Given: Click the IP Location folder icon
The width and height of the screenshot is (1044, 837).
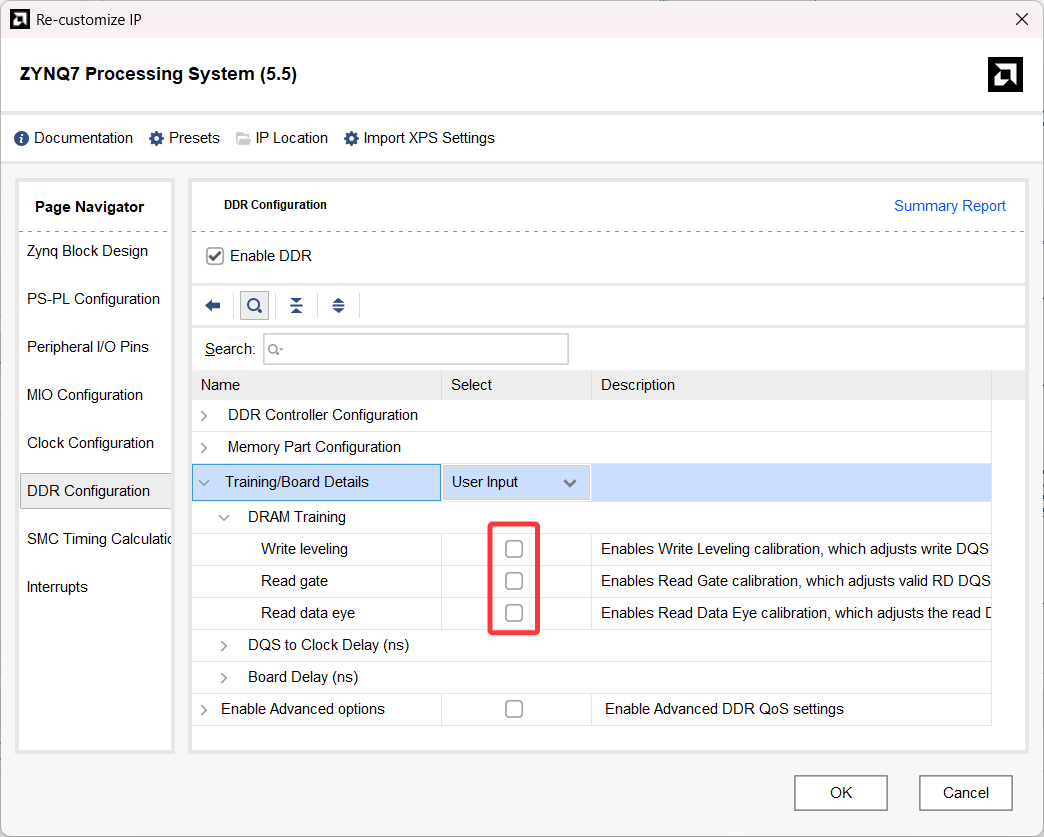Looking at the screenshot, I should pos(243,139).
